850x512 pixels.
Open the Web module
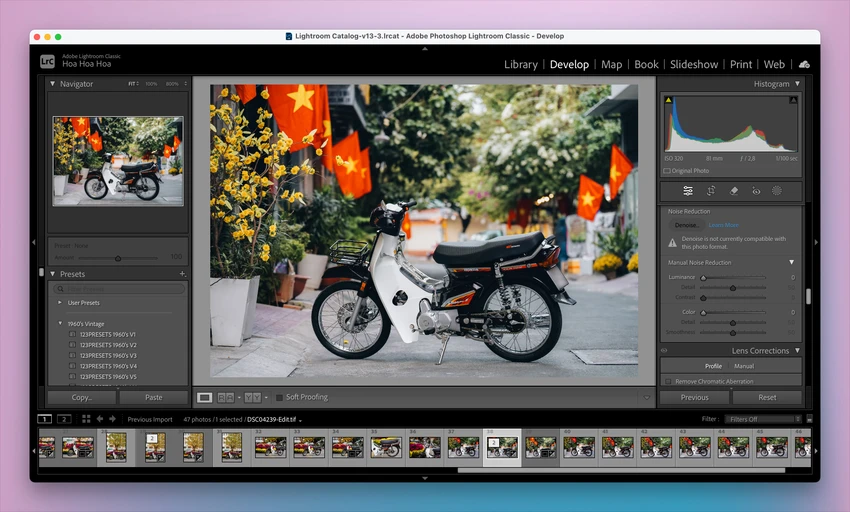point(774,64)
